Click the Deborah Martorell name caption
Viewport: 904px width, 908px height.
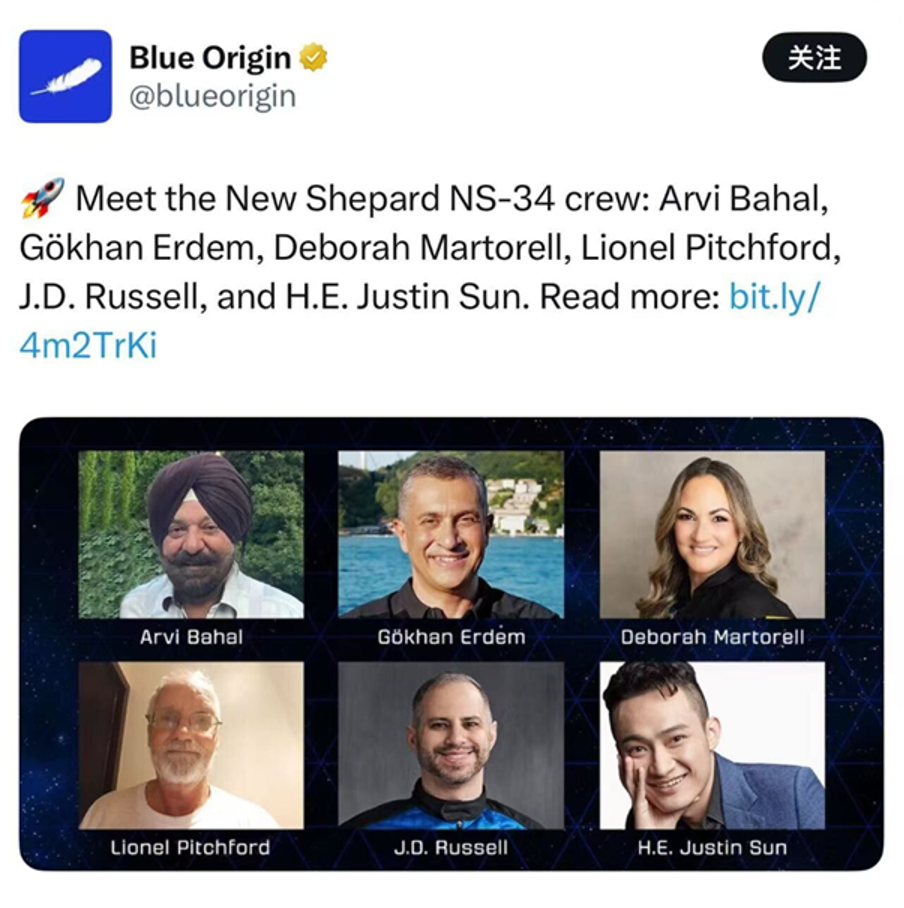click(x=712, y=637)
